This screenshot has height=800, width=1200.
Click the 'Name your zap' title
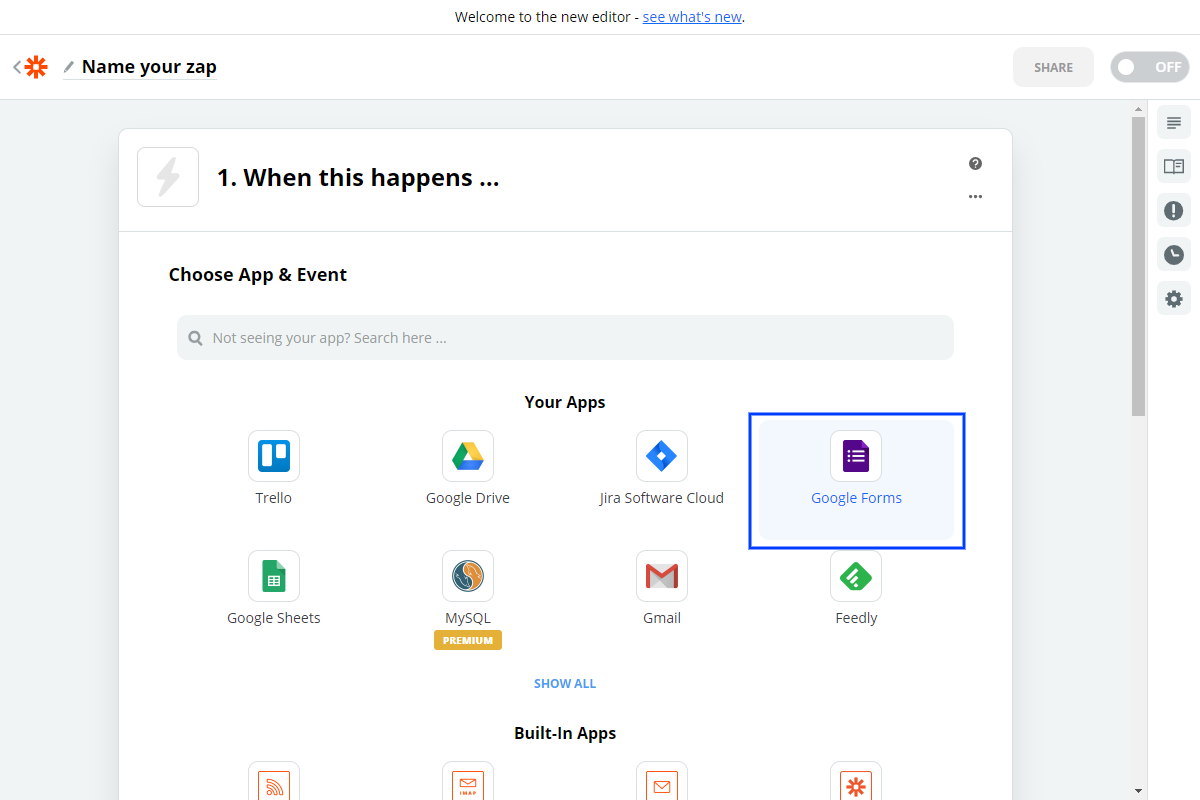pos(149,67)
